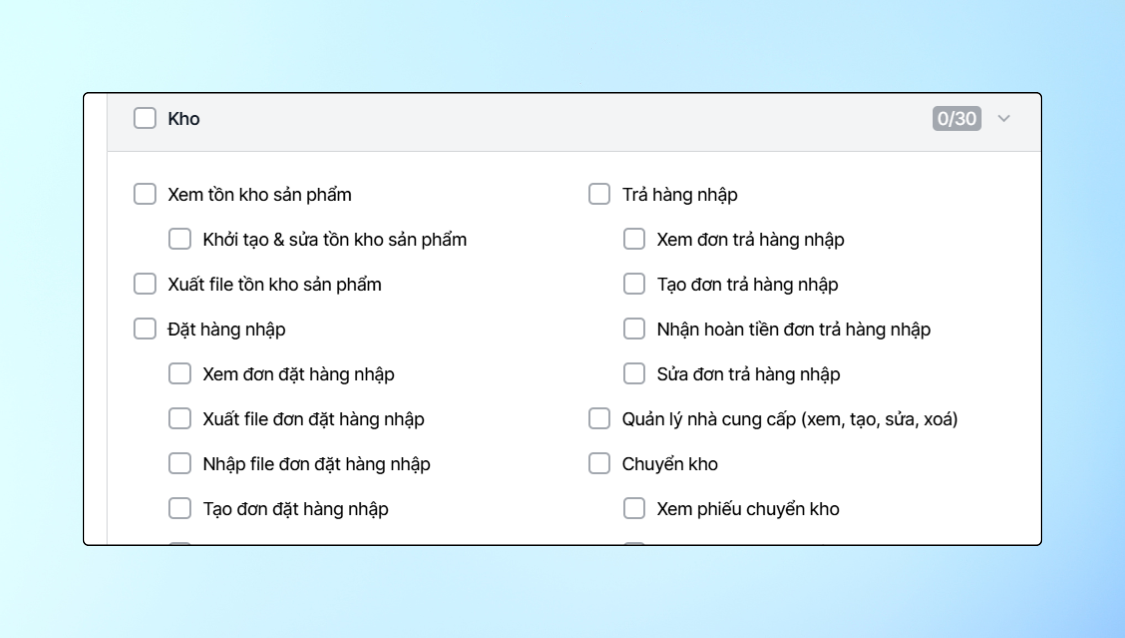Enable Tạo đơn trả hàng nhập permission

pos(634,284)
